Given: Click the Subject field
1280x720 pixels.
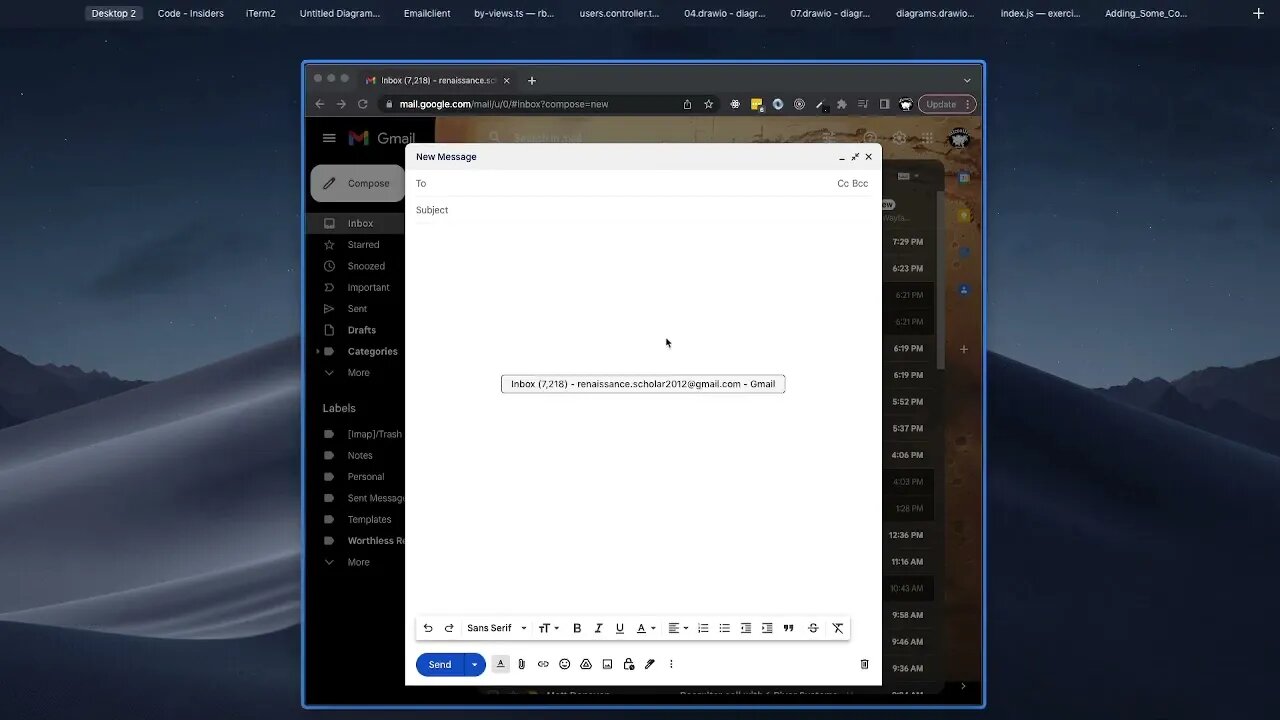Looking at the screenshot, I should [643, 210].
